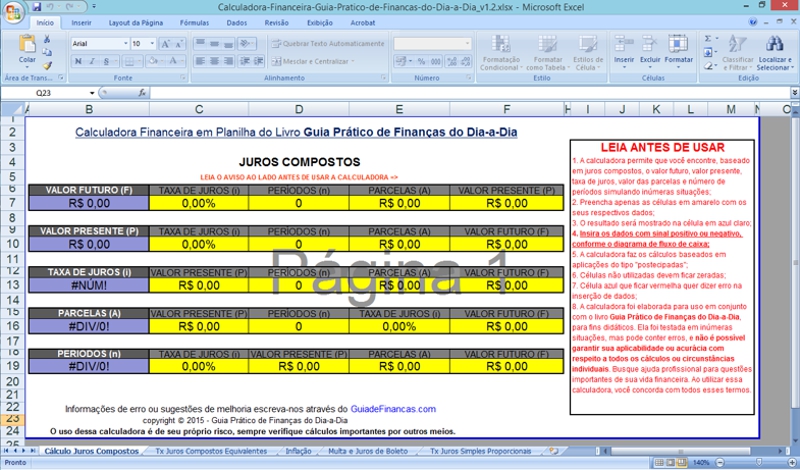Image resolution: width=800 pixels, height=470 pixels.
Task: Open the number format dropdown
Action: [x=467, y=44]
